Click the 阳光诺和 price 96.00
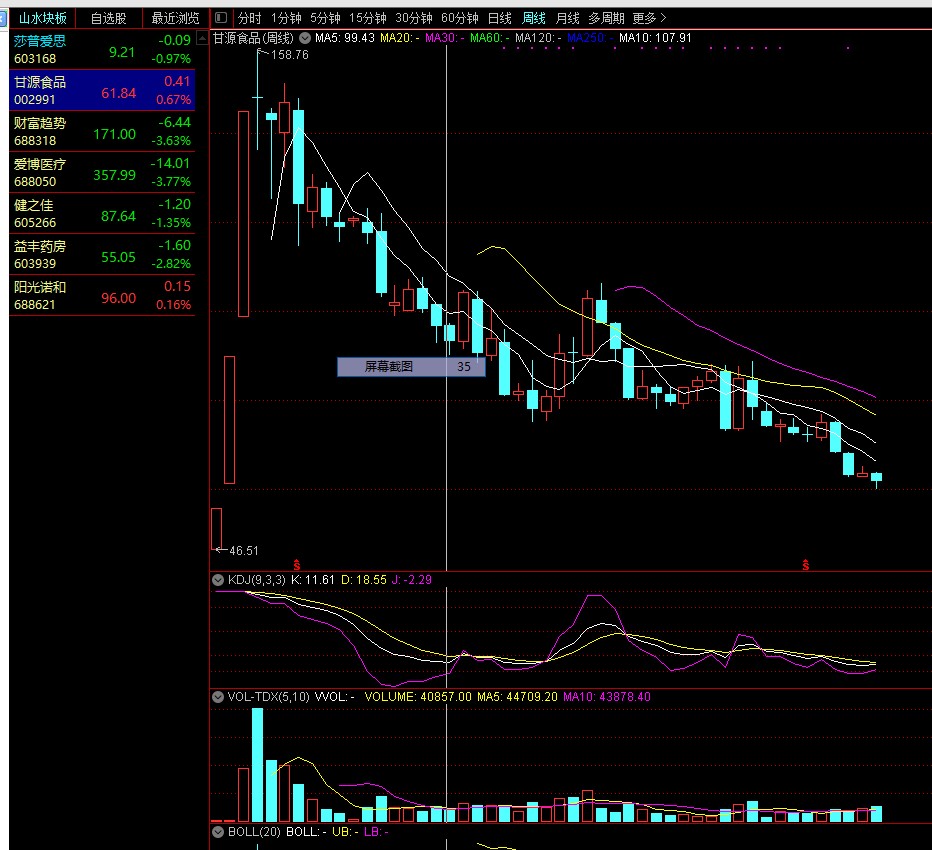Screen dimensions: 932x850 pyautogui.click(x=118, y=298)
